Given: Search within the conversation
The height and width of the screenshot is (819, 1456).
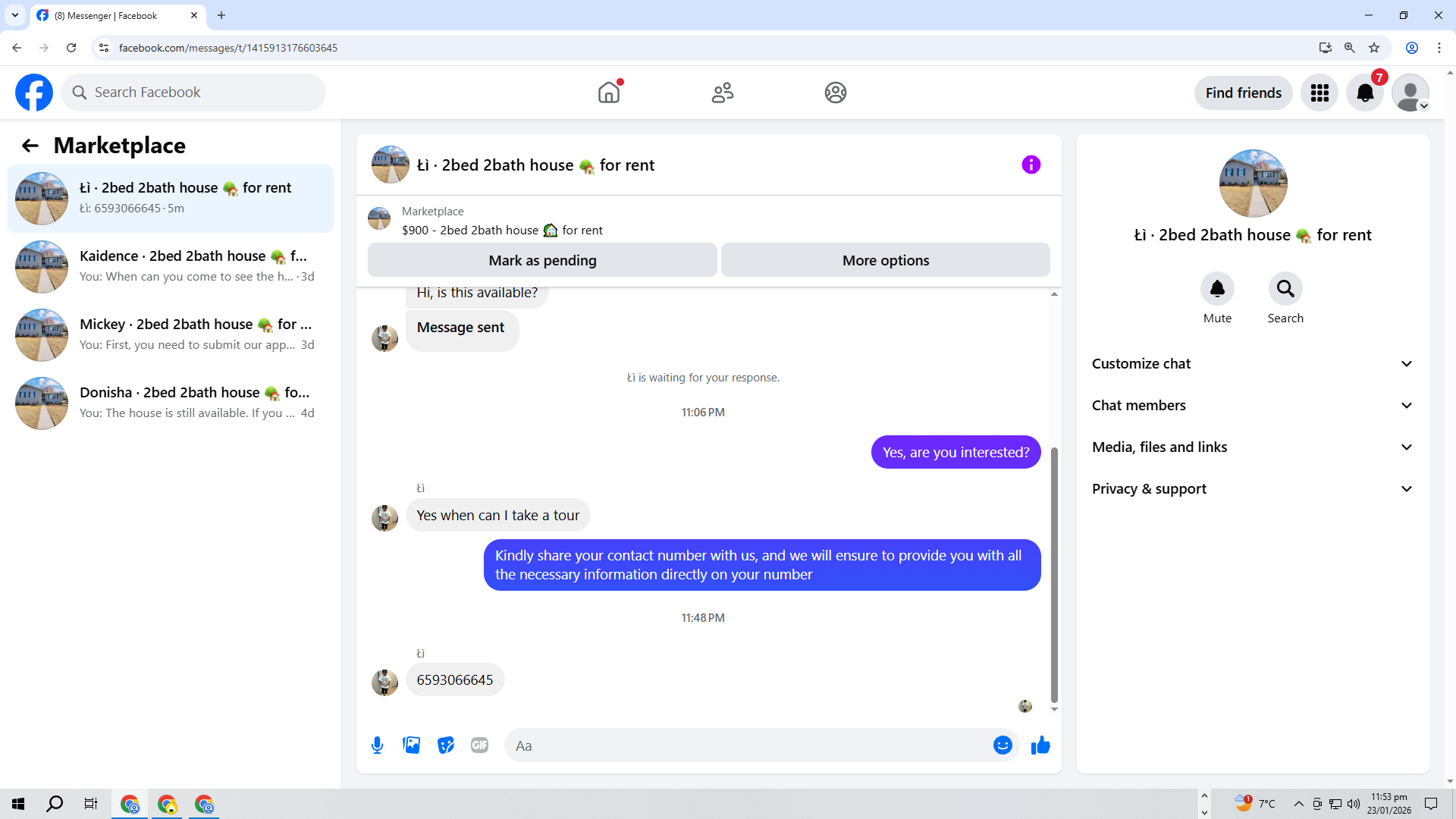Looking at the screenshot, I should click(1285, 289).
